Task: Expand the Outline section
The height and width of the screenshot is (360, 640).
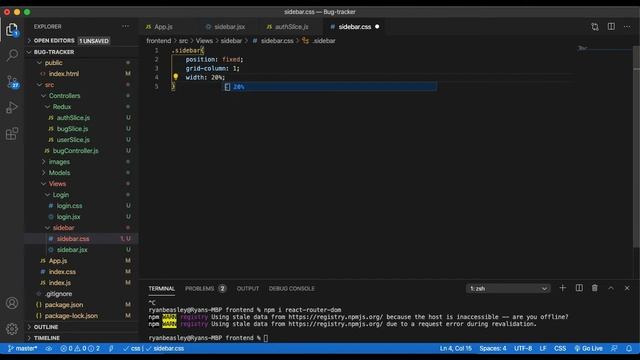Action: point(46,327)
